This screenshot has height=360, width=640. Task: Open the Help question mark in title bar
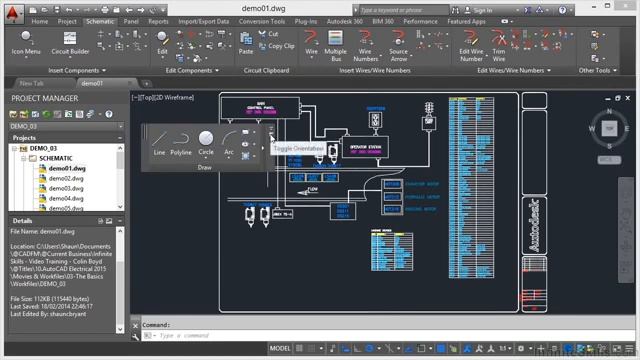tap(562, 10)
